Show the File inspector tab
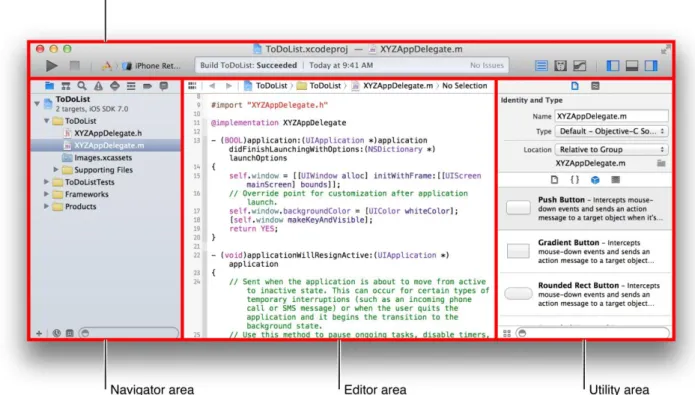This screenshot has width=695, height=395. click(575, 86)
